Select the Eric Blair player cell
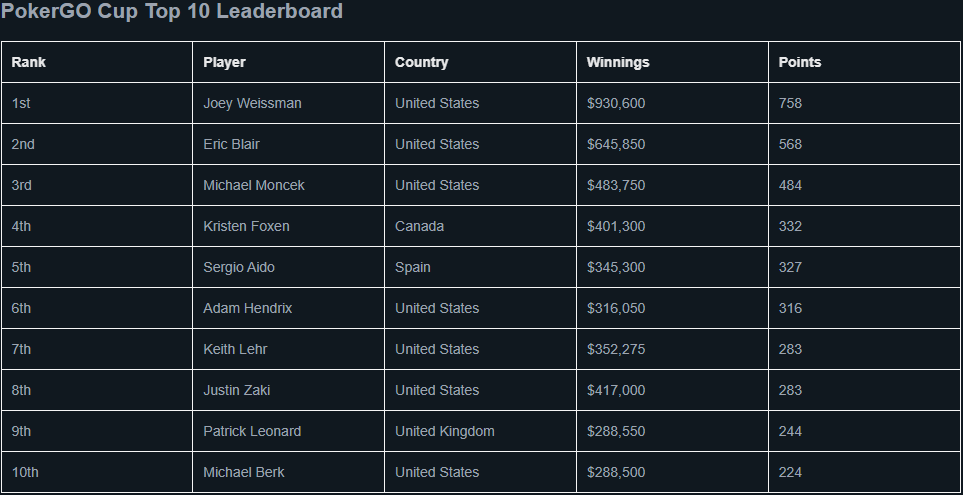The image size is (963, 495). click(x=289, y=144)
